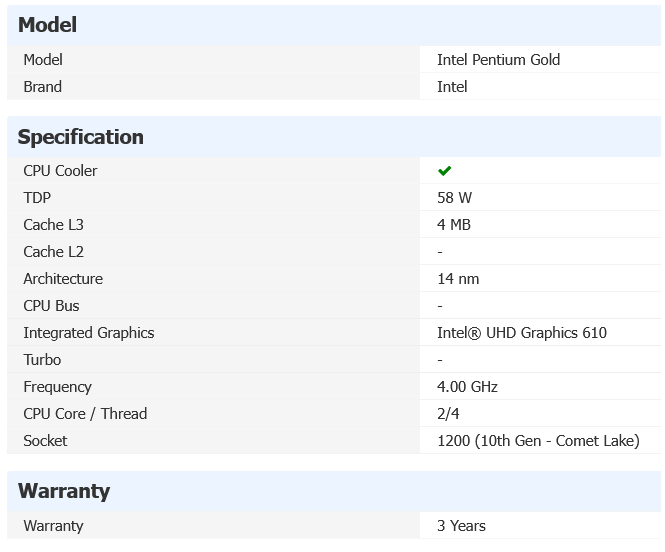Click the 'Cache L3' label
Image resolution: width=665 pixels, height=552 pixels.
coord(53,225)
